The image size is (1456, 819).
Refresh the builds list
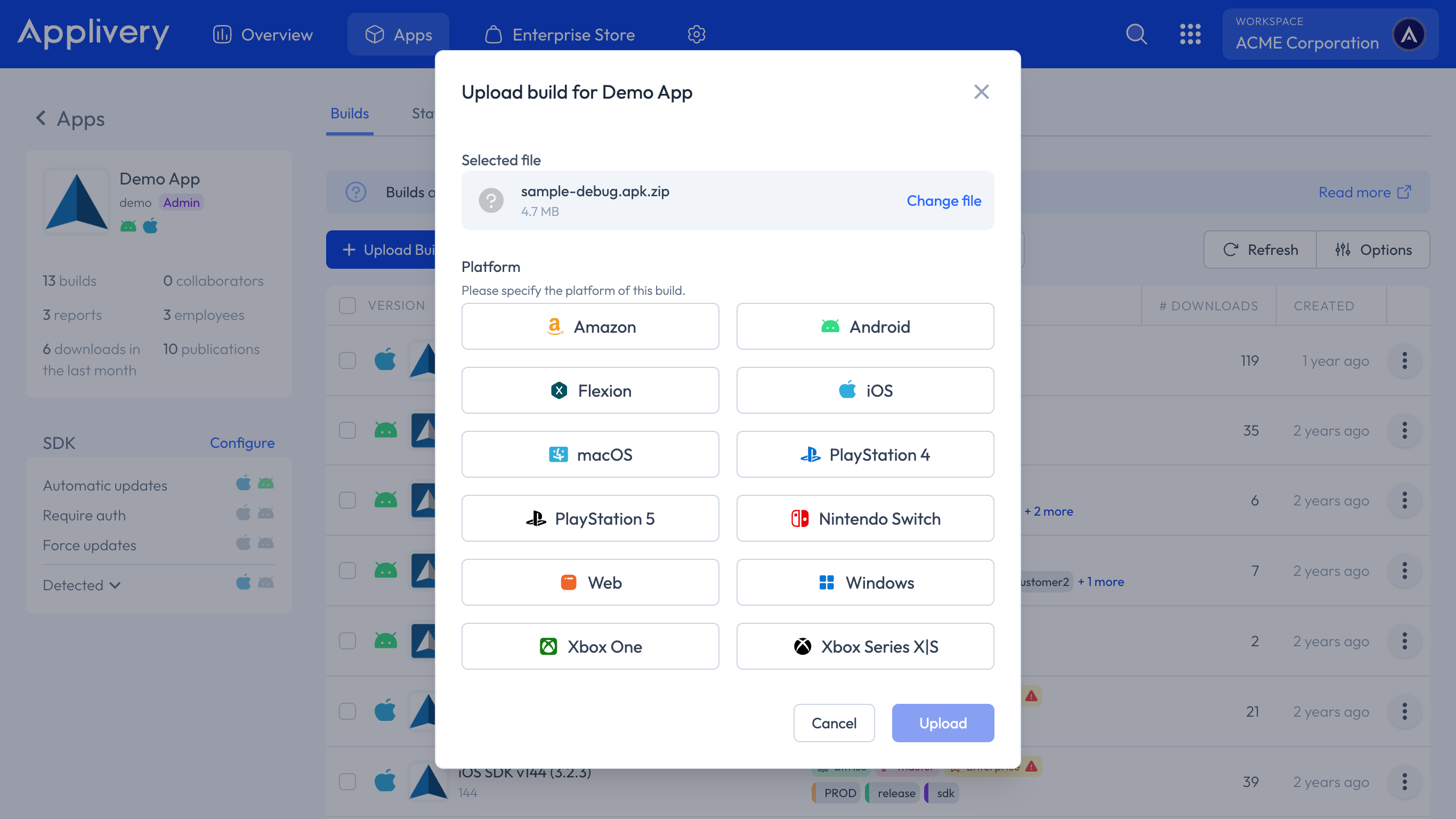[x=1260, y=250]
